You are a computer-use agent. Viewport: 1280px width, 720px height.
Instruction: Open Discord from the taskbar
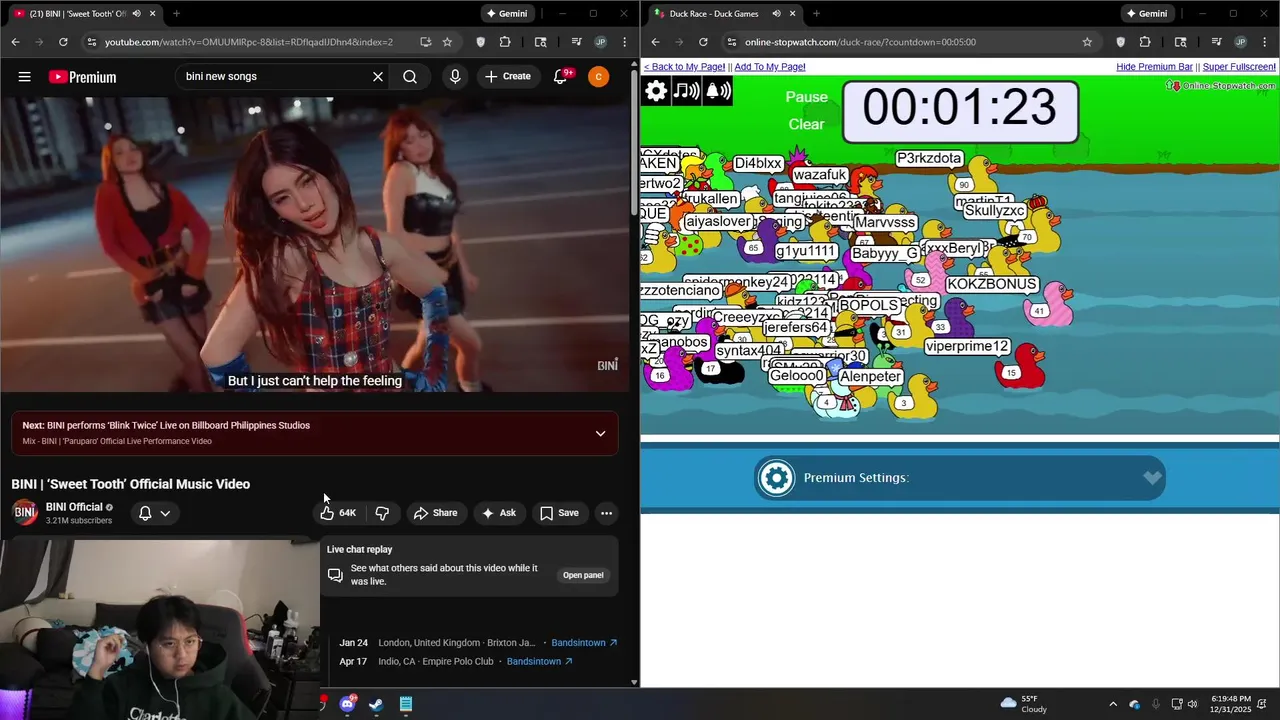pos(347,704)
